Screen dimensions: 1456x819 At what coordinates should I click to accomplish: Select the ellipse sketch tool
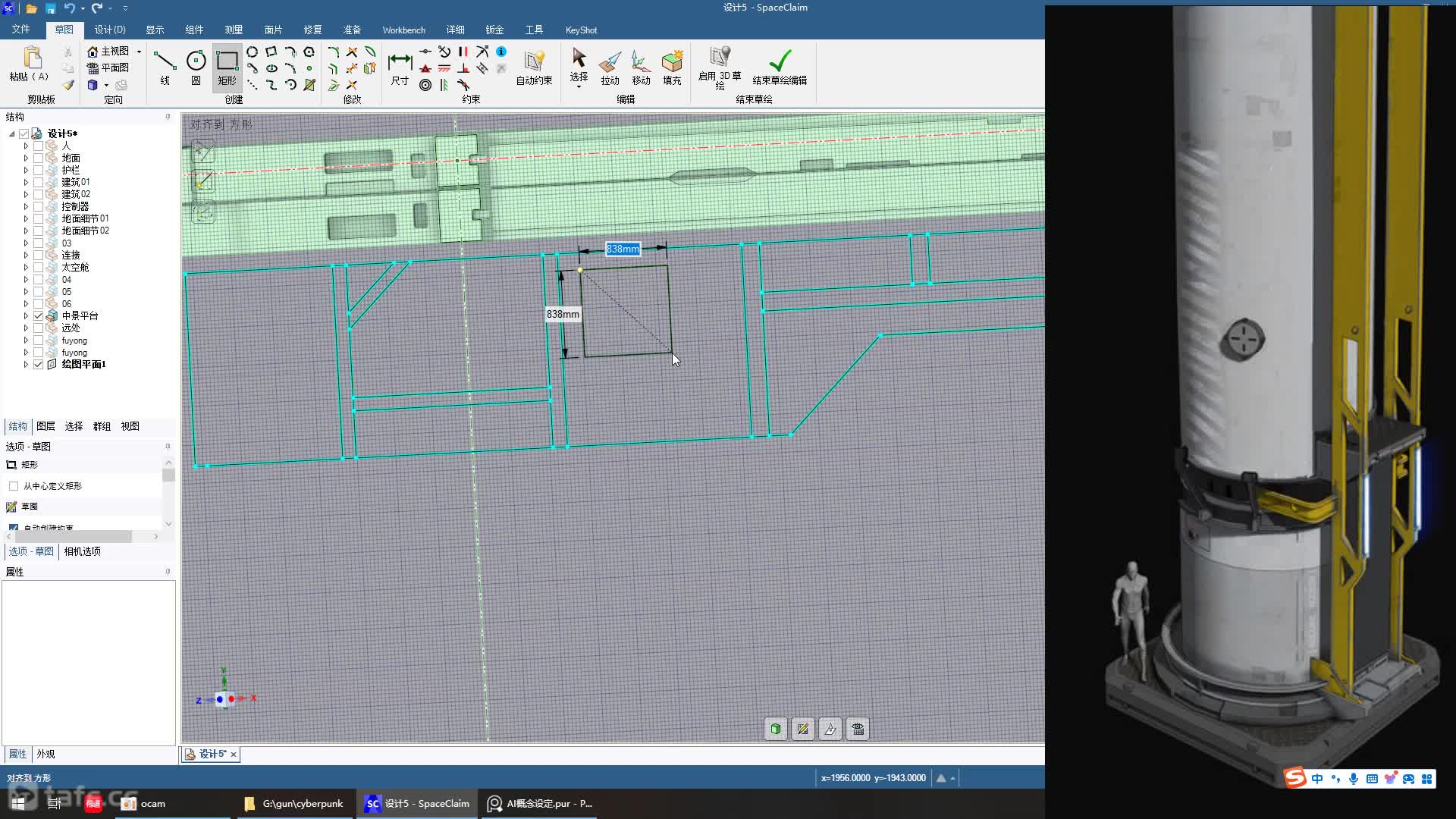(x=271, y=68)
